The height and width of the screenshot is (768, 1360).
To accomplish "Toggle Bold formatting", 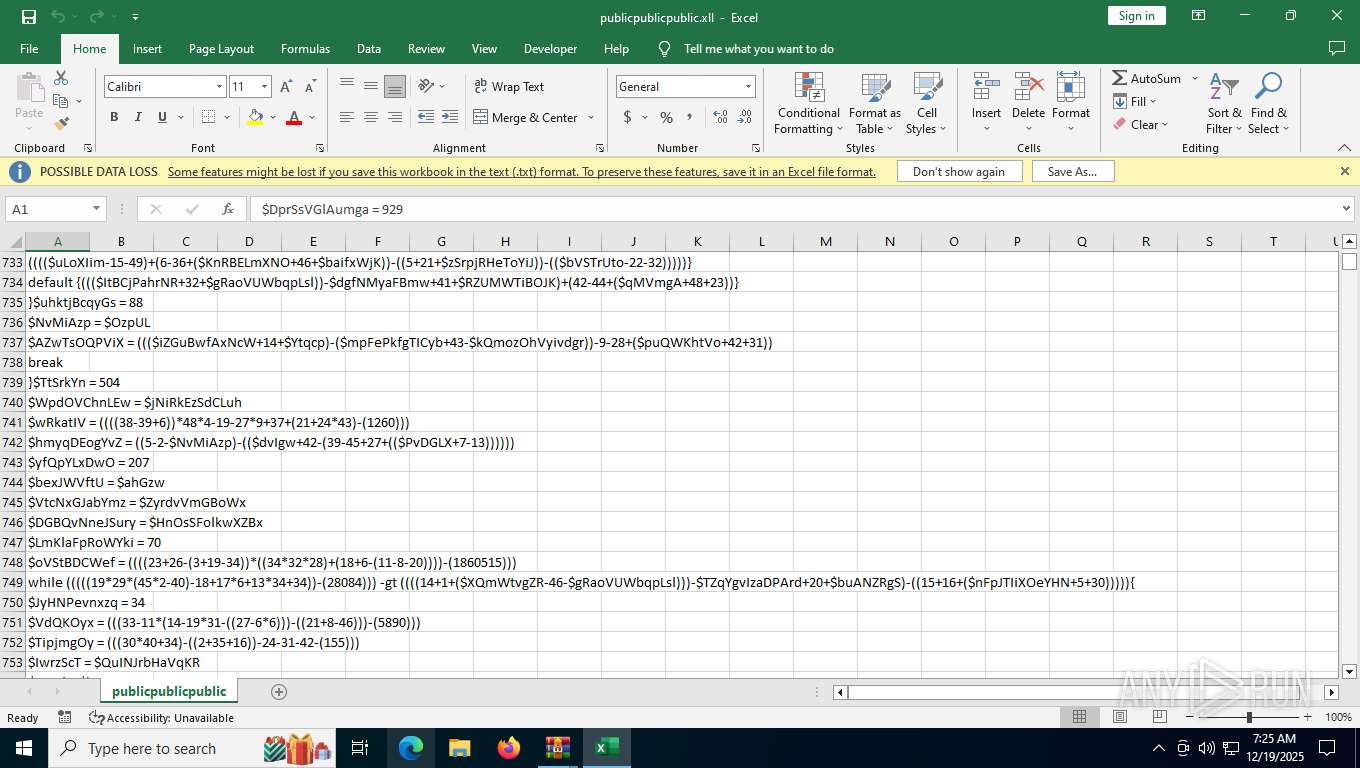I will tap(114, 118).
